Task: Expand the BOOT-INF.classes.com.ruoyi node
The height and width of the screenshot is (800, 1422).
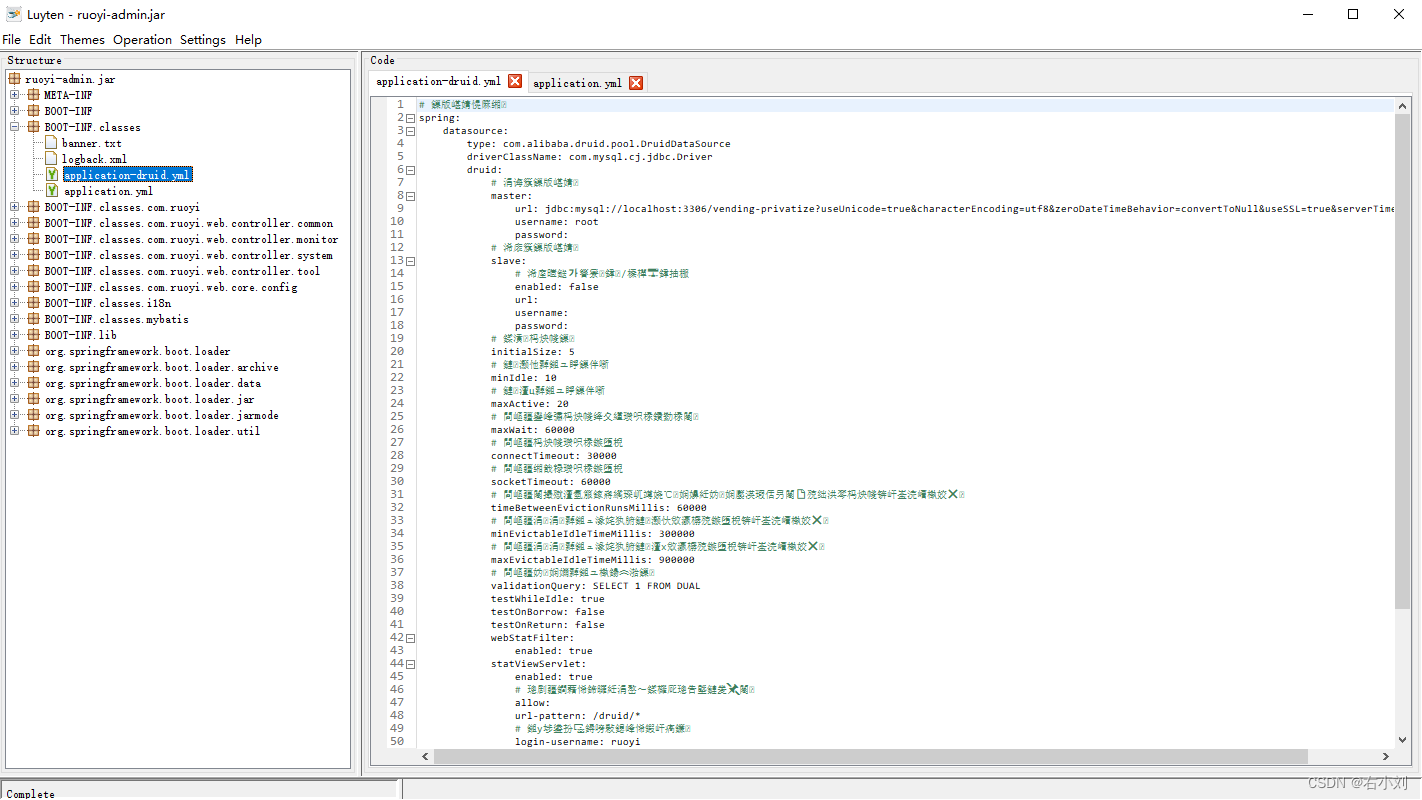Action: click(15, 207)
